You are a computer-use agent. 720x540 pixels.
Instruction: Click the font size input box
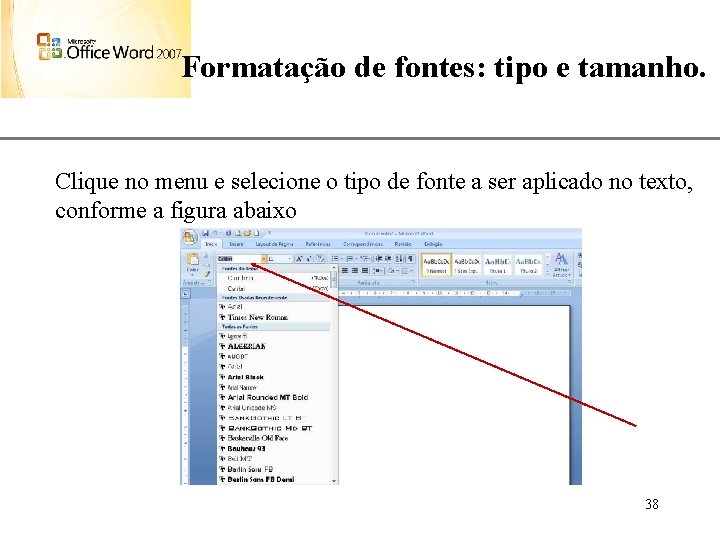coord(277,259)
